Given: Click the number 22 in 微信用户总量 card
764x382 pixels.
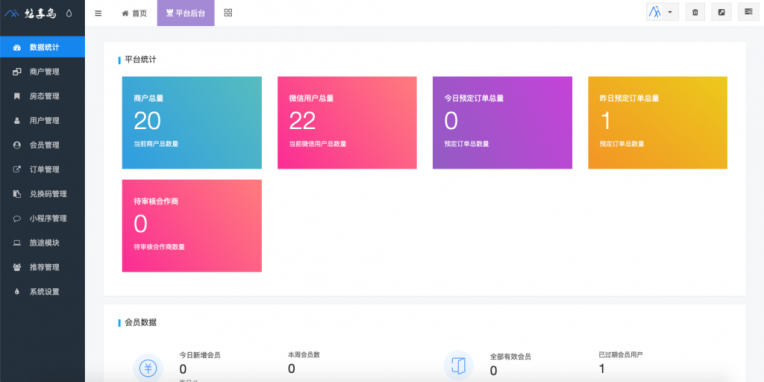Looking at the screenshot, I should tap(302, 121).
